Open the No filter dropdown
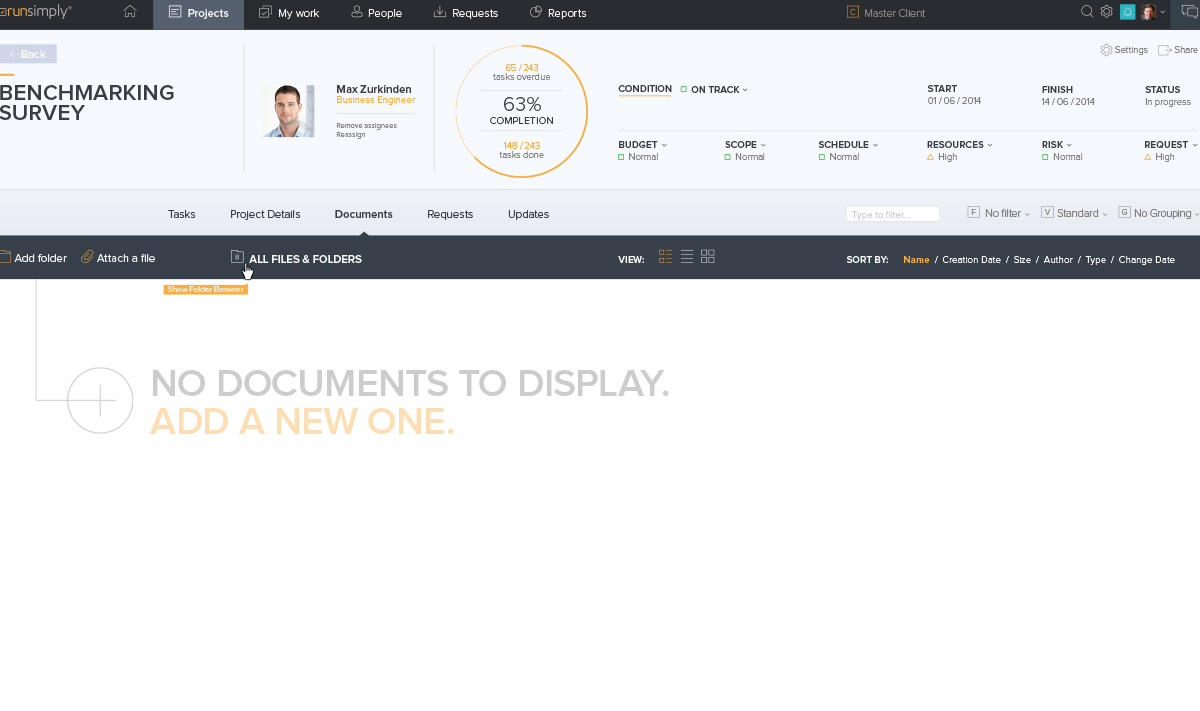This screenshot has height=711, width=1200. pos(1002,213)
